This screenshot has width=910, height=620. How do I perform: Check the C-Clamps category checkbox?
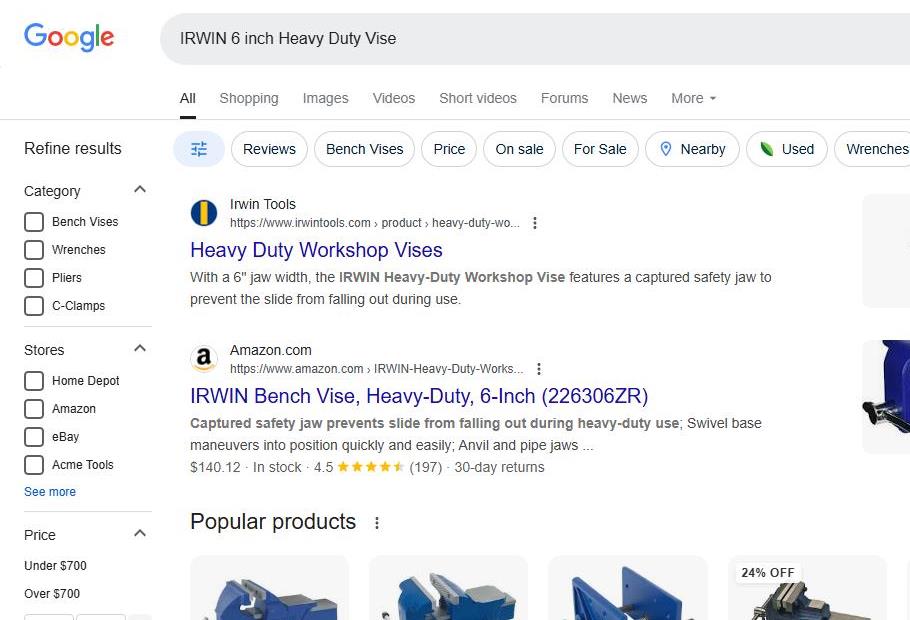(x=34, y=305)
